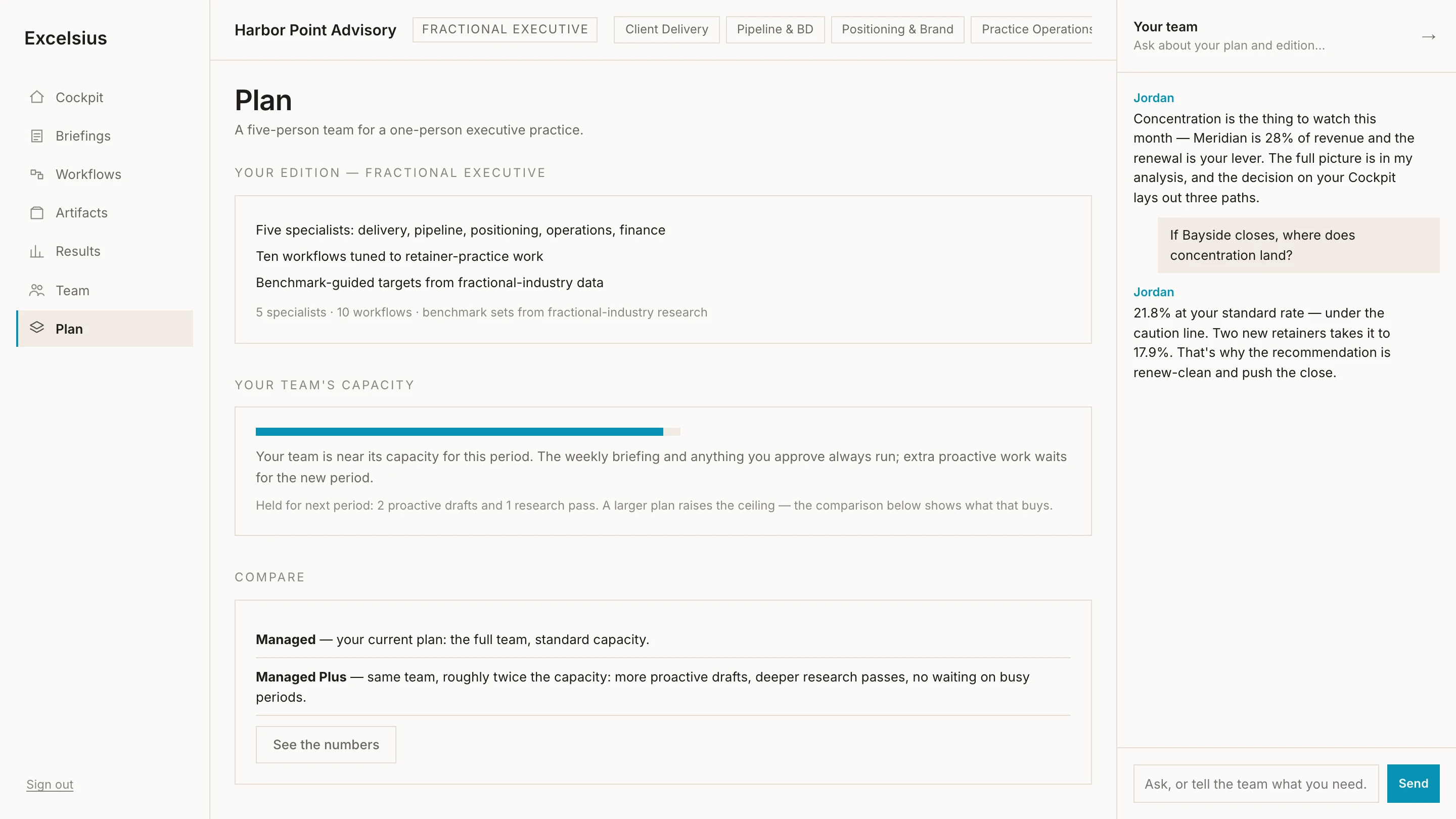Open the Team page

click(x=105, y=291)
